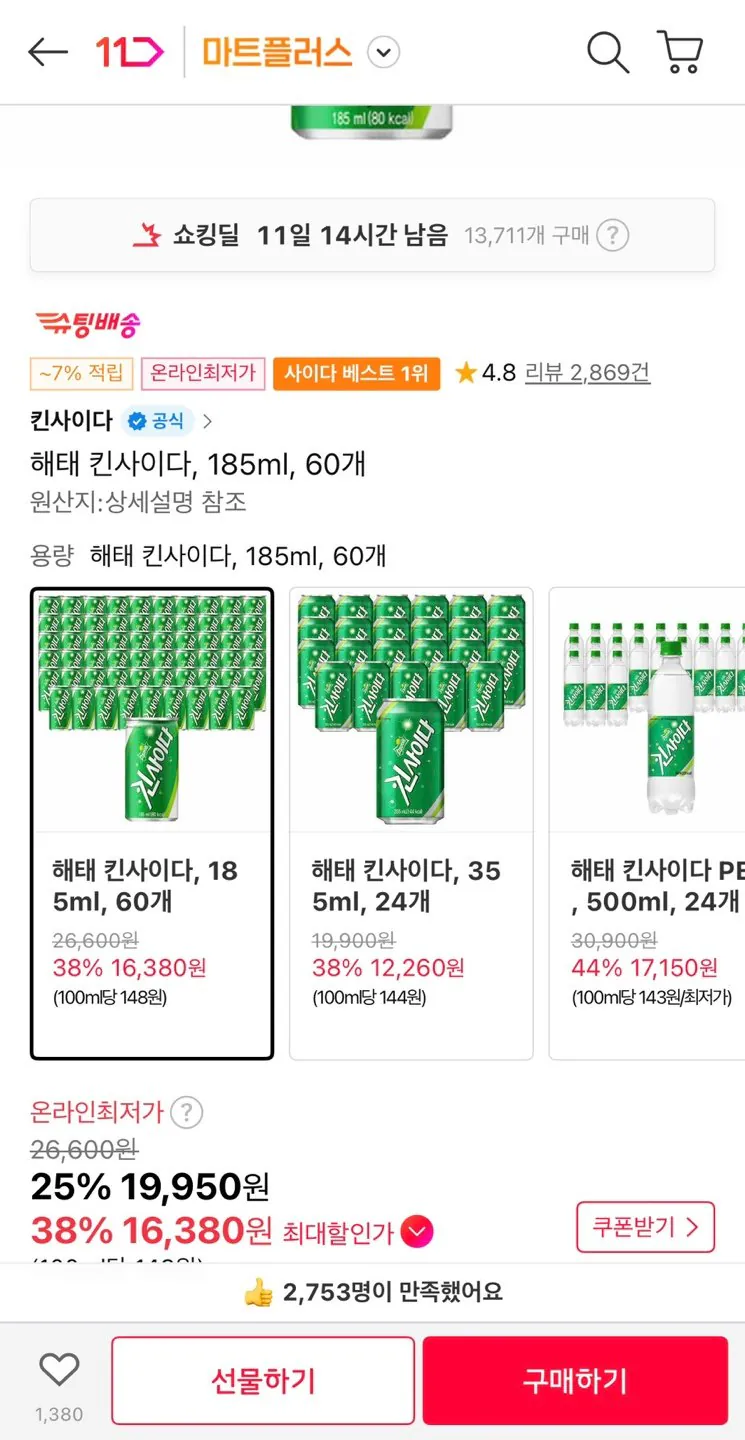Open the purchase count help question mark
Viewport: 745px width, 1440px height.
click(612, 235)
